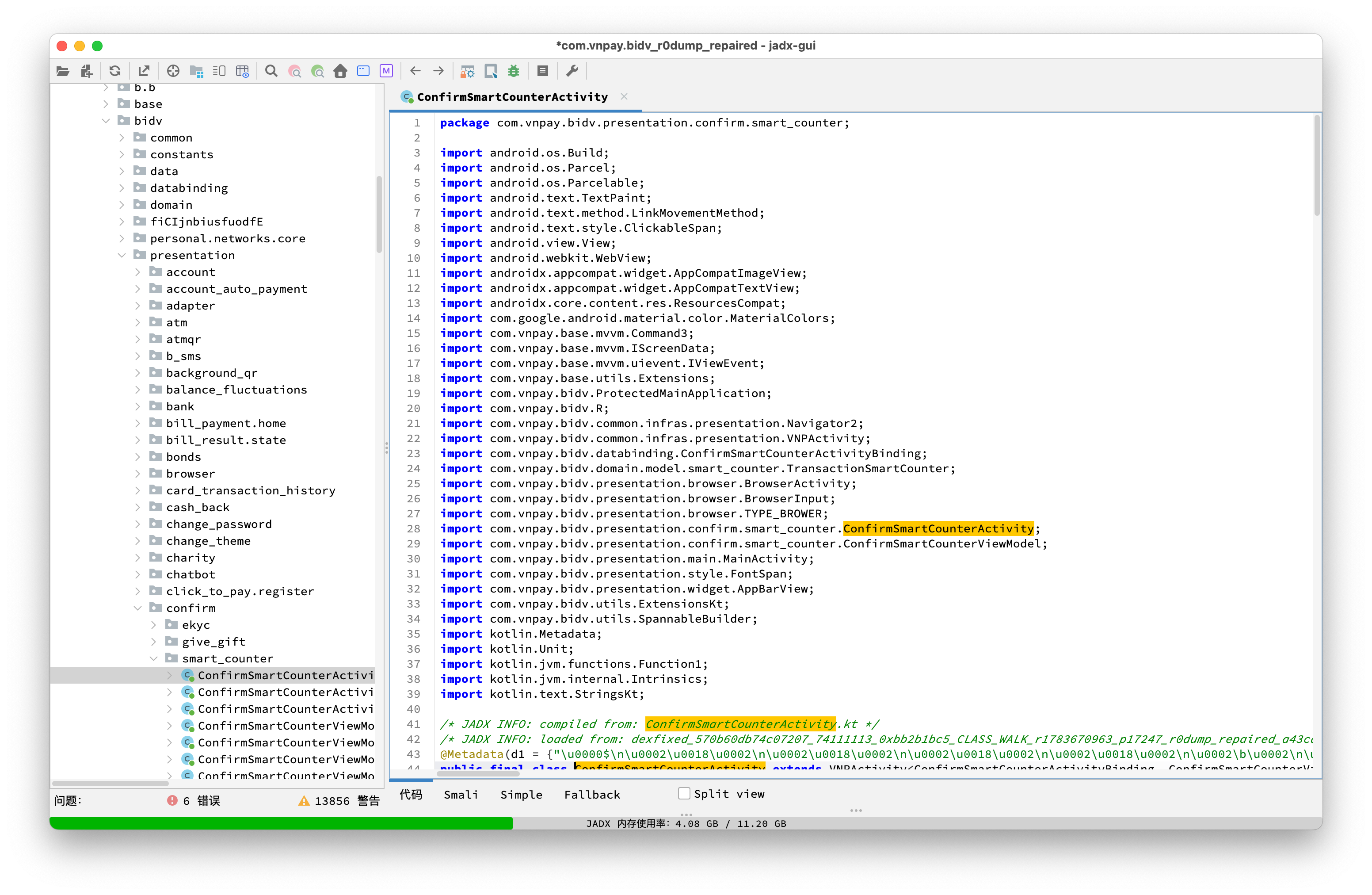
Task: Open comment search green magnifier icon
Action: [x=318, y=71]
